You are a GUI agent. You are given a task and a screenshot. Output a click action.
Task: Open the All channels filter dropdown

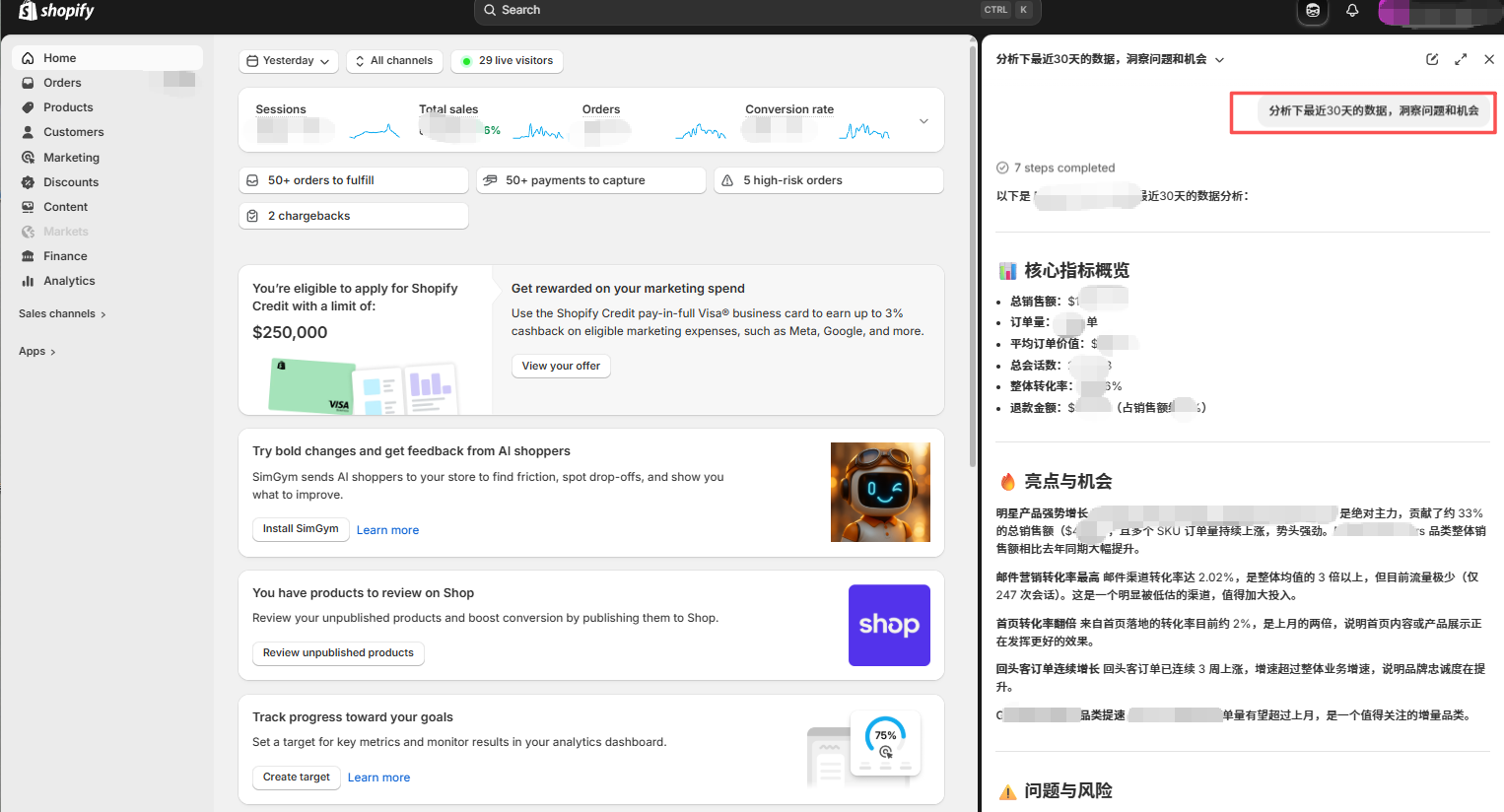pyautogui.click(x=394, y=61)
